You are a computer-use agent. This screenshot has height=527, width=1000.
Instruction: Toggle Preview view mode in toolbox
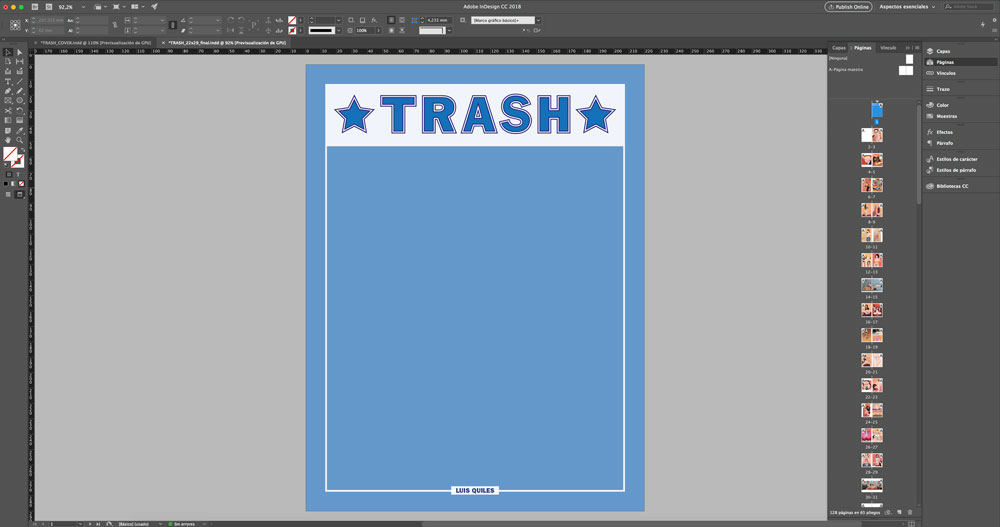pyautogui.click(x=19, y=195)
